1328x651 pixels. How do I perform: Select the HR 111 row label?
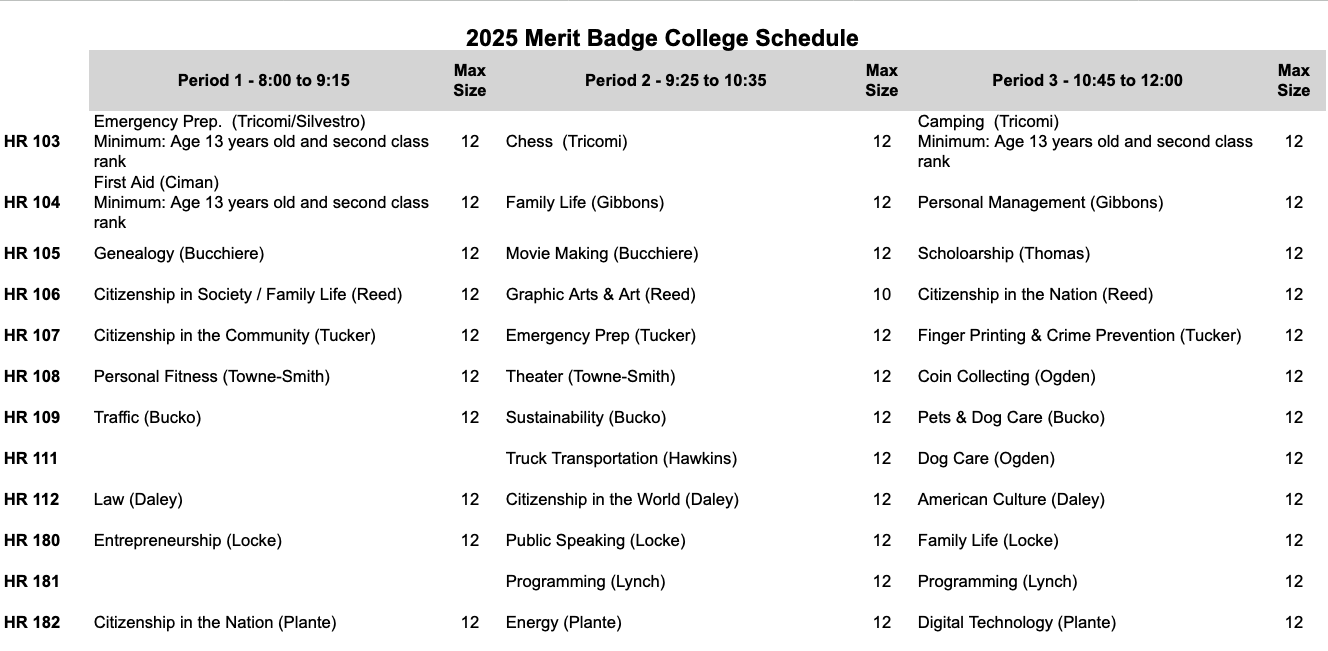click(32, 459)
